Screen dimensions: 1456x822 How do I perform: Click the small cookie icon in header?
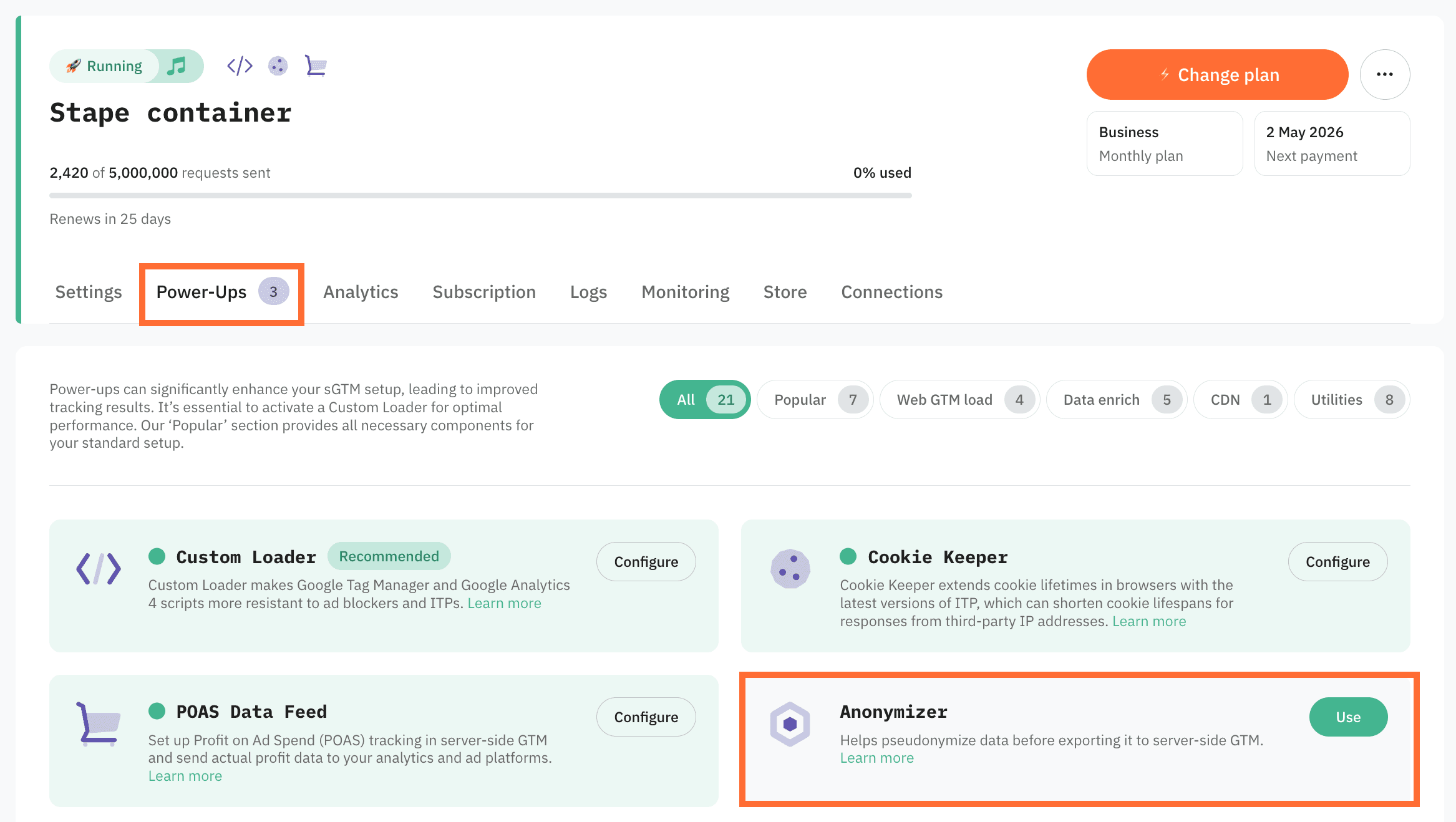(x=278, y=65)
